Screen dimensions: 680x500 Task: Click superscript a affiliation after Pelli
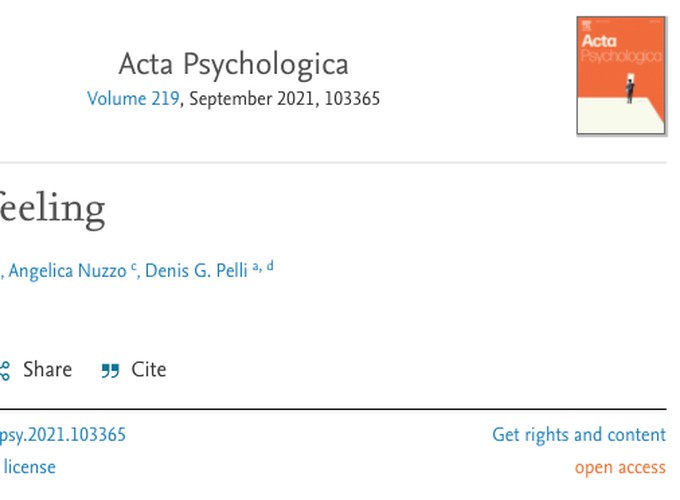[x=256, y=267]
